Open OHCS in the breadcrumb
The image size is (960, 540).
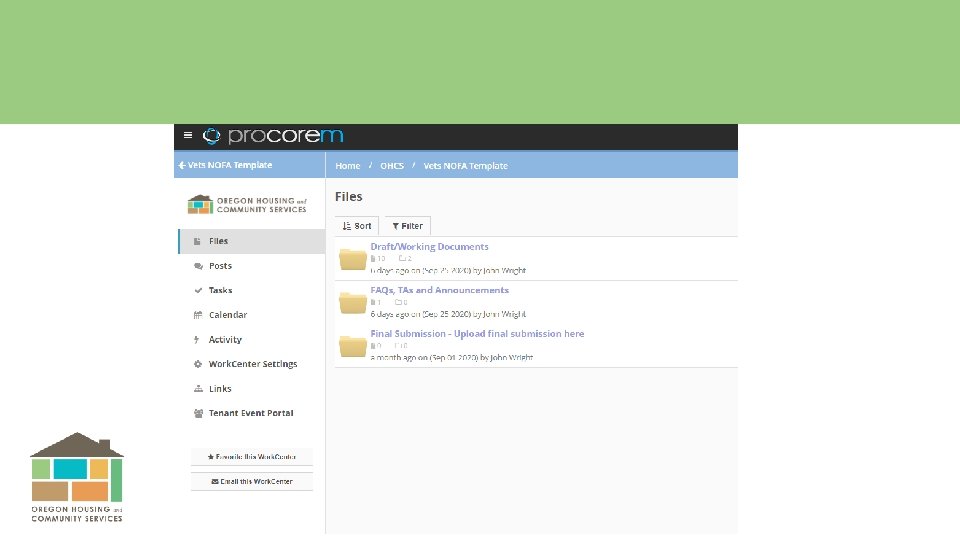(392, 166)
